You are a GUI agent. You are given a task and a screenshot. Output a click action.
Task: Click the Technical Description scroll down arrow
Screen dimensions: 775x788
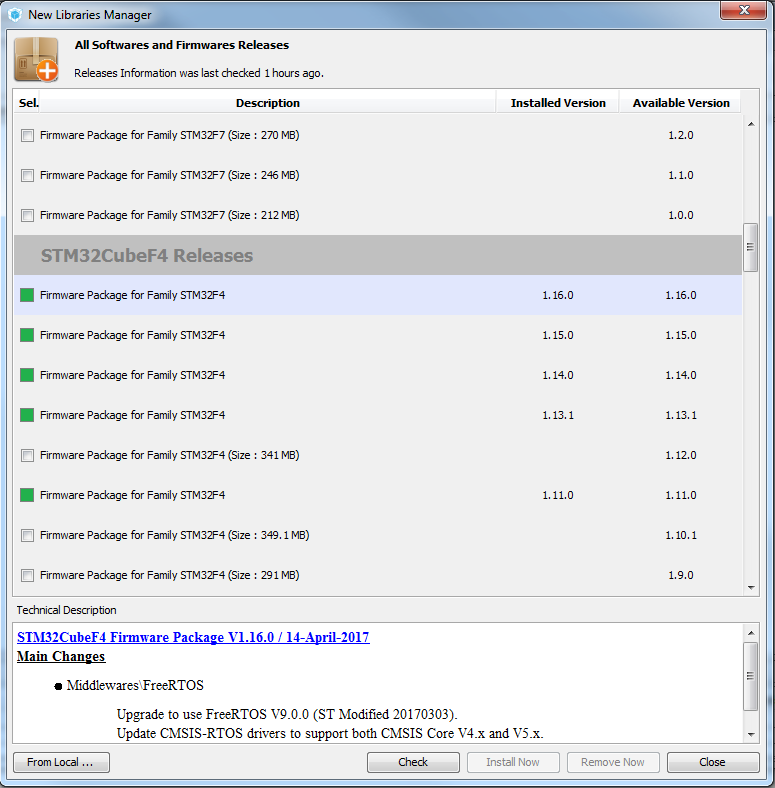(751, 734)
